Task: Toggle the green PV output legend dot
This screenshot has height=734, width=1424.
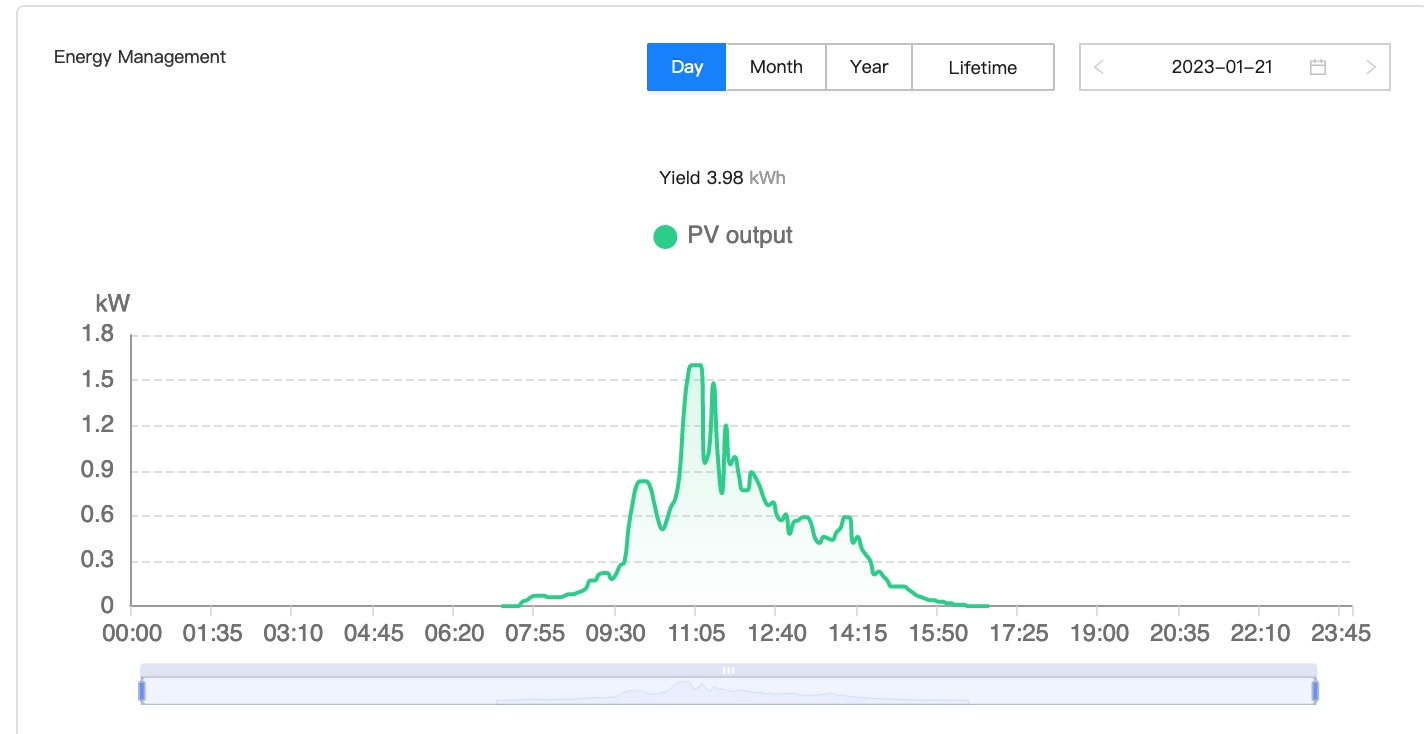Action: [x=665, y=237]
